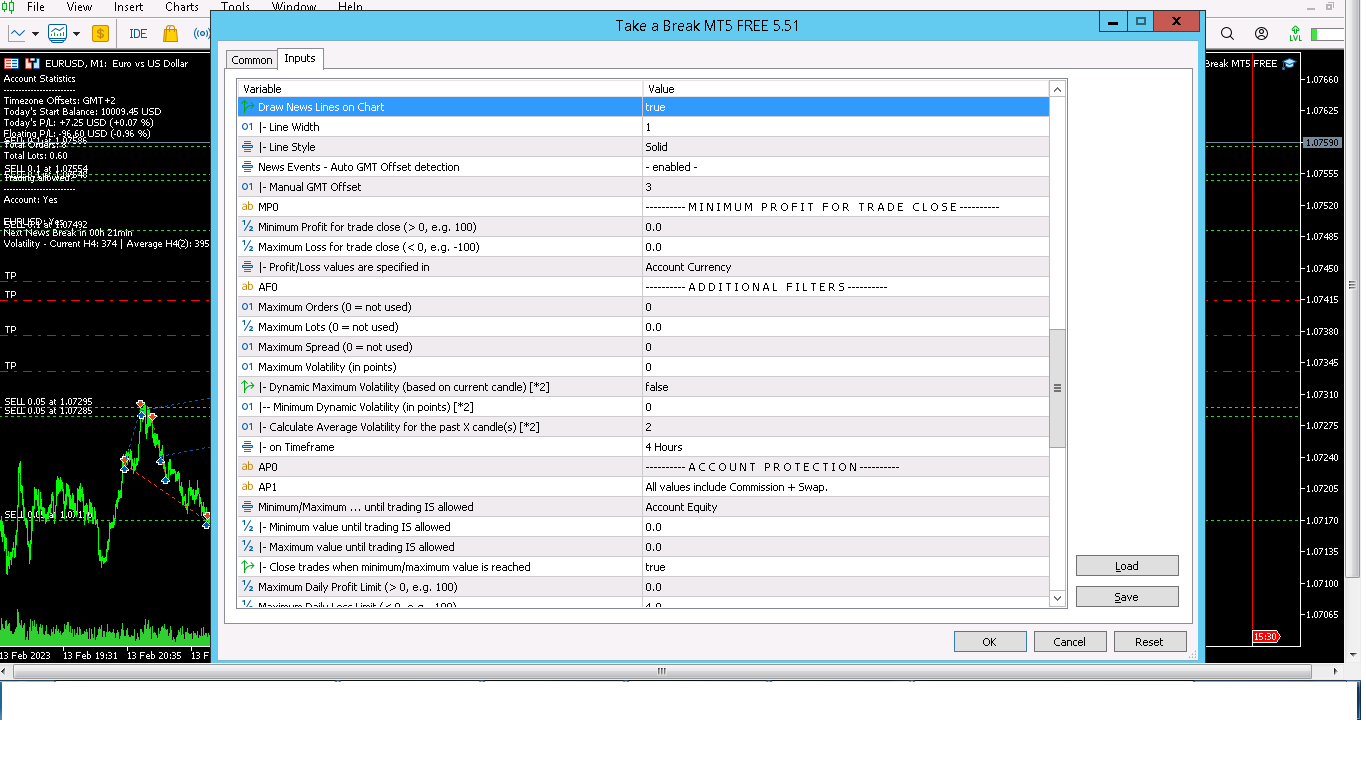This screenshot has height=768, width=1366.
Task: Open the File menu
Action: click(36, 7)
